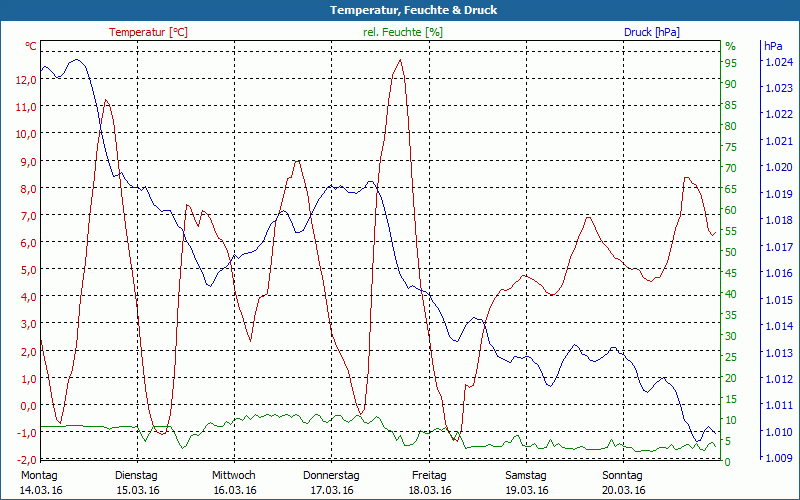Select the Dienstag 15.03.16 date marker
This screenshot has width=800, height=500.
point(137,482)
